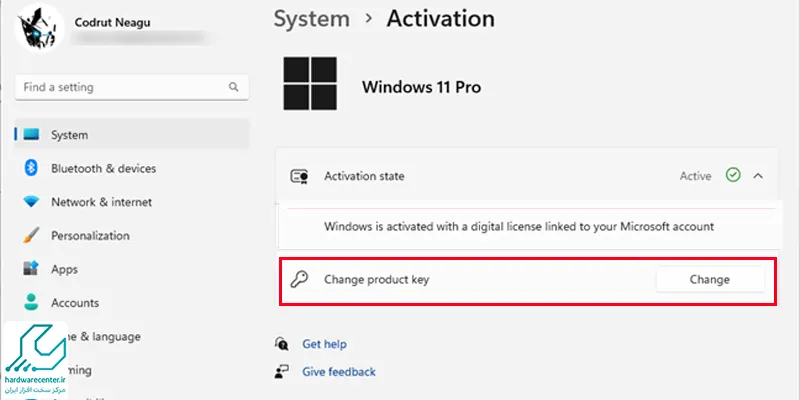The image size is (800, 400).
Task: Click the Give feedback icon
Action: [x=282, y=371]
